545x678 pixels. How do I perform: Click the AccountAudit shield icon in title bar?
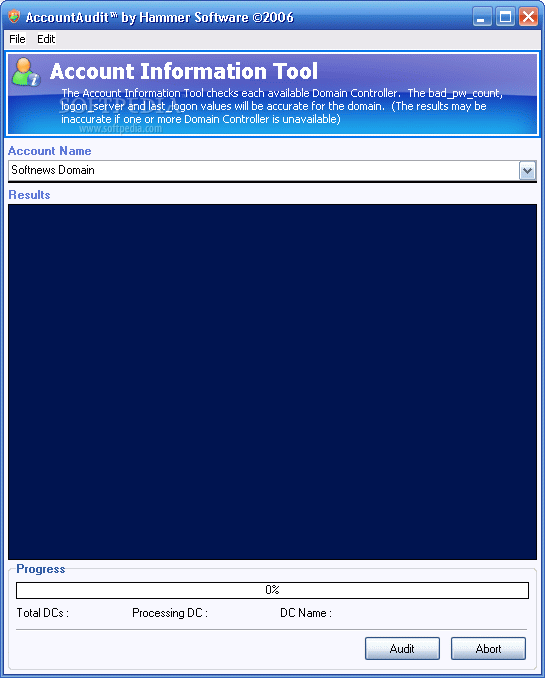click(x=14, y=16)
